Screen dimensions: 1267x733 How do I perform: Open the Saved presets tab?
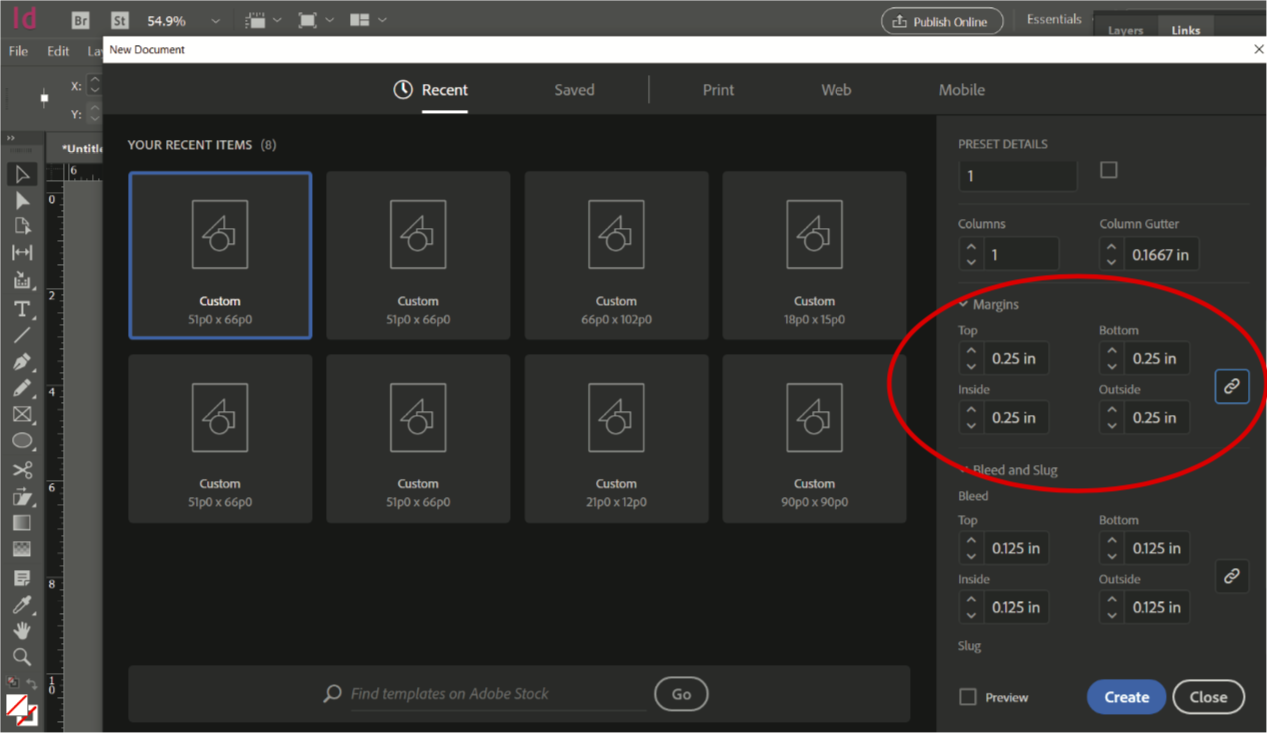(574, 90)
